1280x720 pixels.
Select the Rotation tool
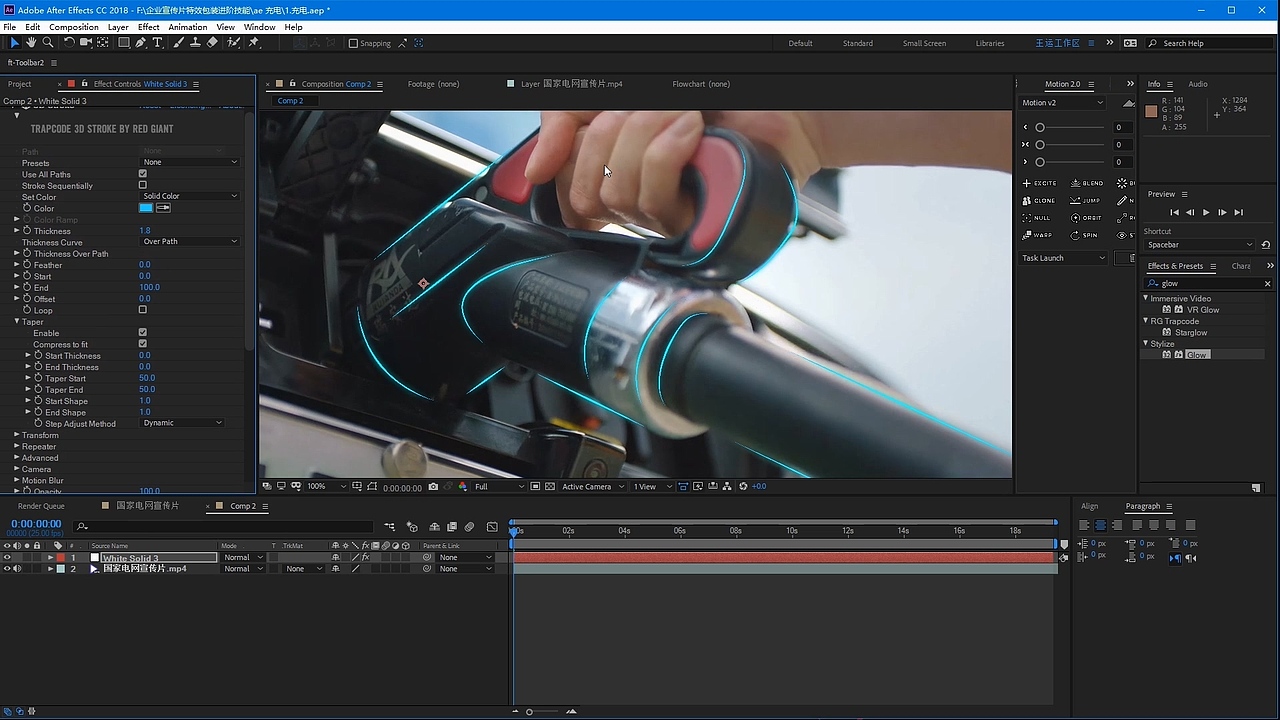(69, 43)
